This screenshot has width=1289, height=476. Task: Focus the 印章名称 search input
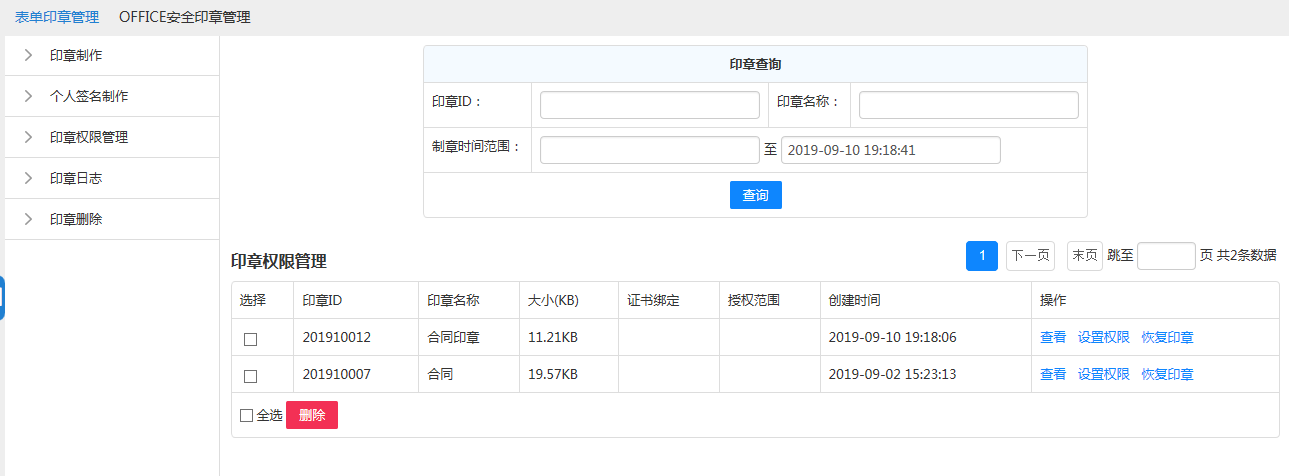point(968,105)
